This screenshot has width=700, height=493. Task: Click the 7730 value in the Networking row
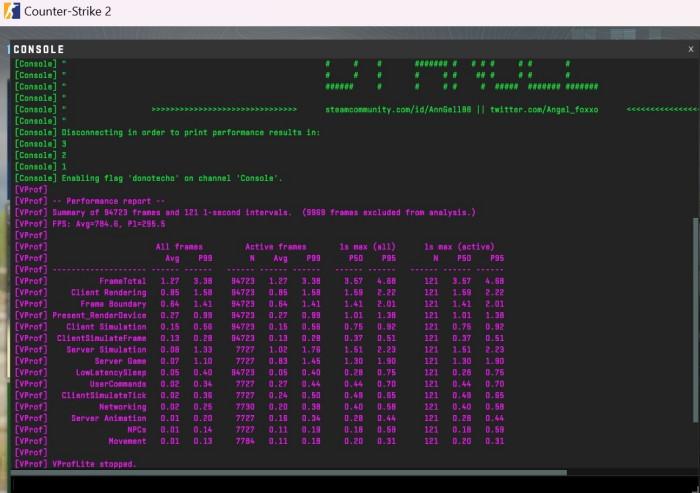click(245, 406)
